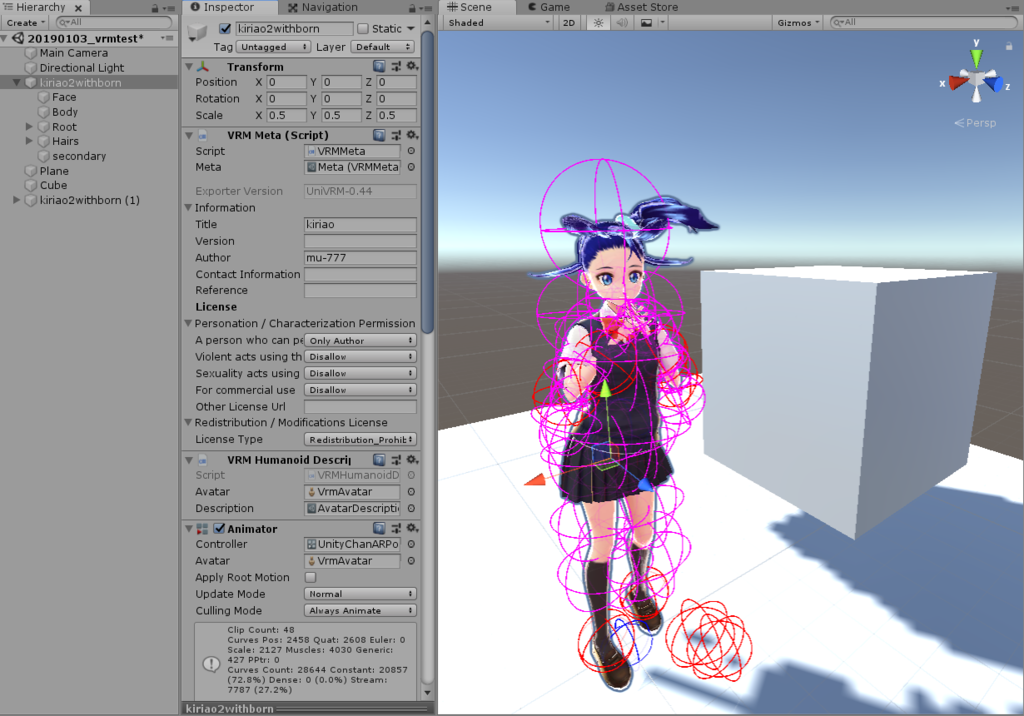Switch to the Asset Store tab
The height and width of the screenshot is (716, 1024).
(641, 7)
